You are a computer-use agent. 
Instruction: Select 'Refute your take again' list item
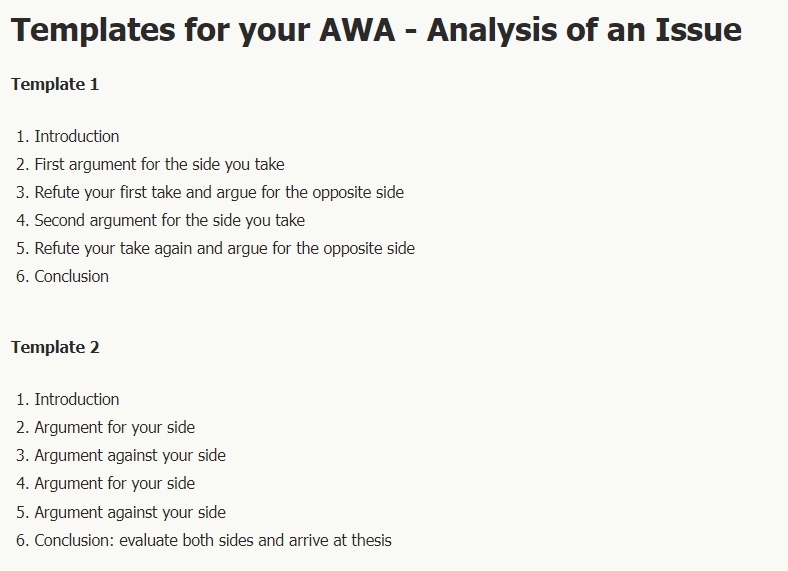click(224, 248)
